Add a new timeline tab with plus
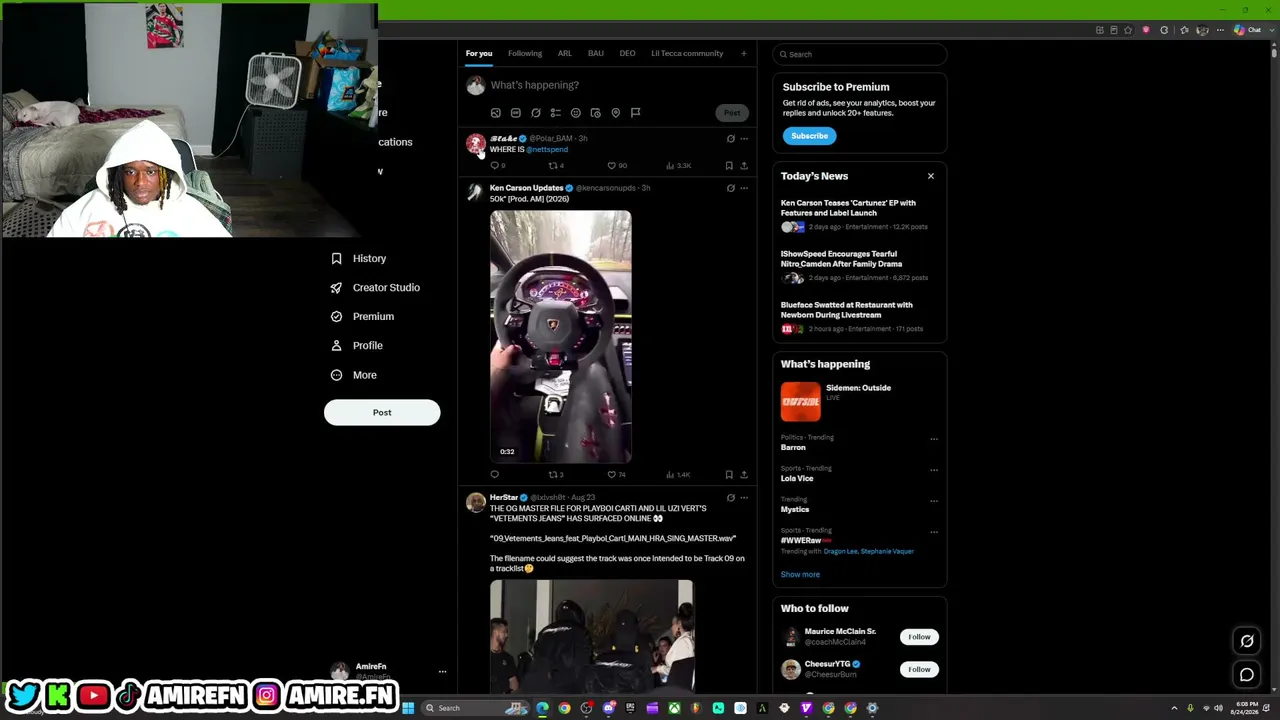Image resolution: width=1280 pixels, height=720 pixels. click(743, 54)
